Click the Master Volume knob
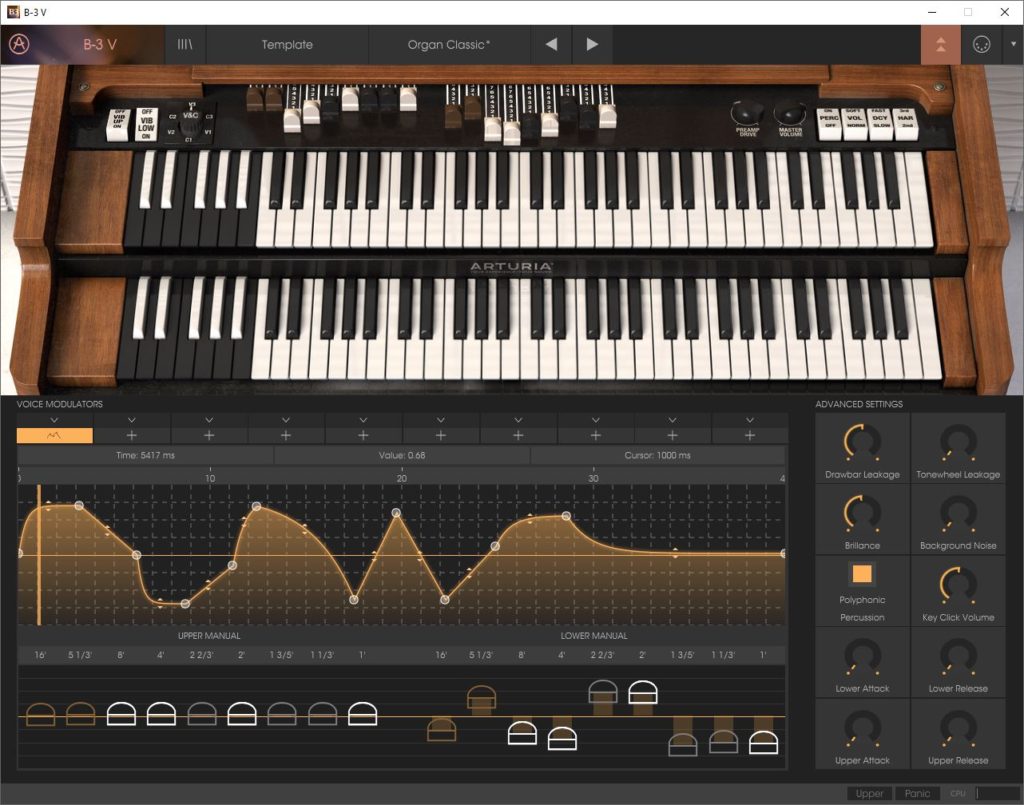1024x805 pixels. (789, 114)
